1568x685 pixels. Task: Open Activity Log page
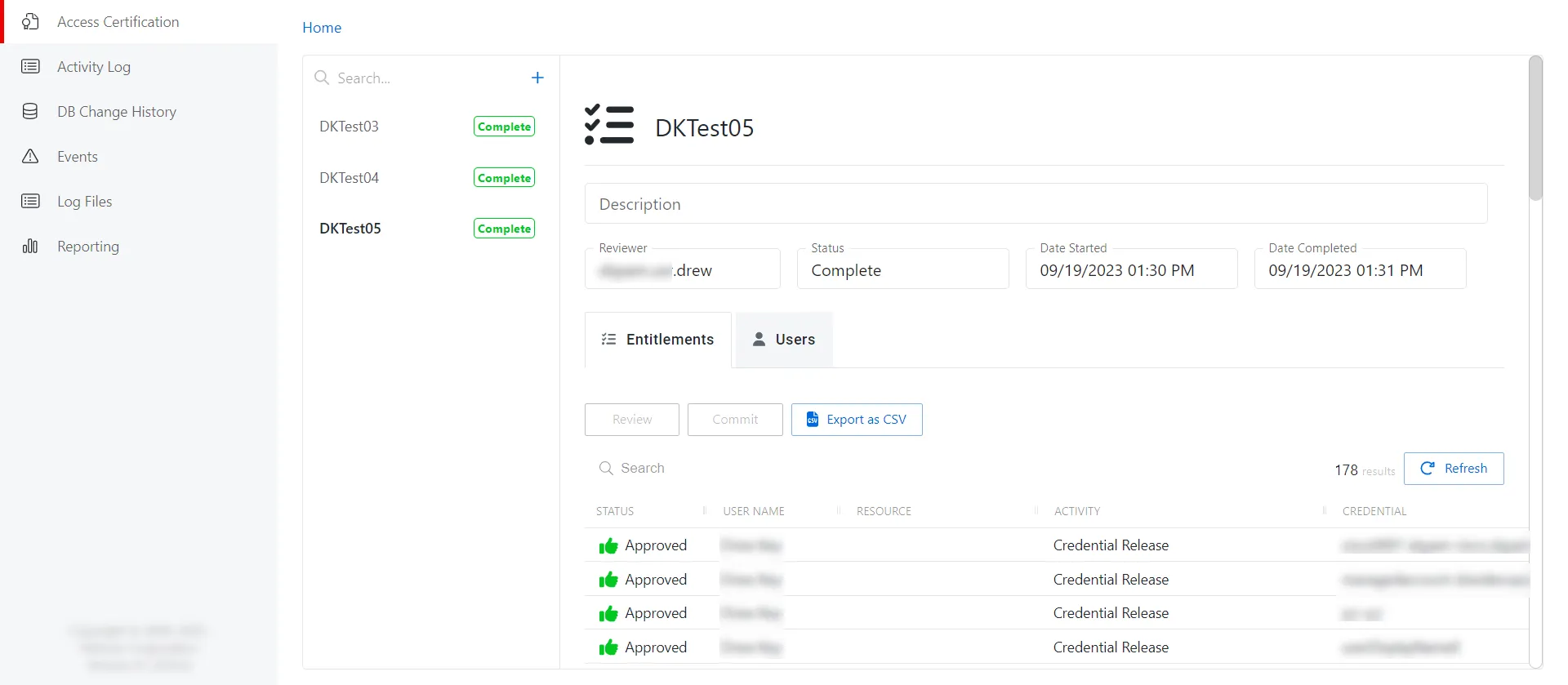139,67
